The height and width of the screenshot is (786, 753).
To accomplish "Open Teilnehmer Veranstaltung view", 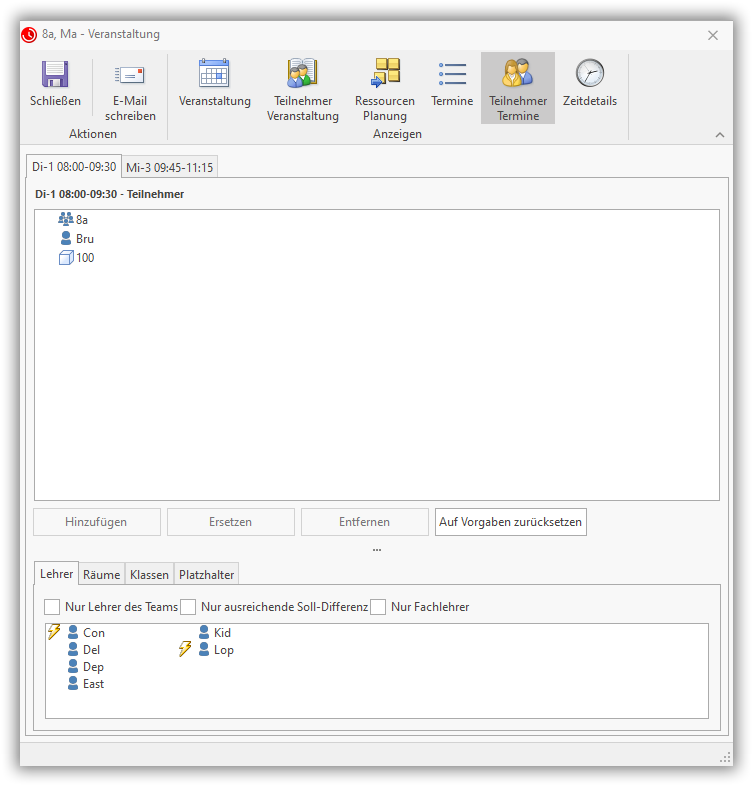I will point(302,76).
